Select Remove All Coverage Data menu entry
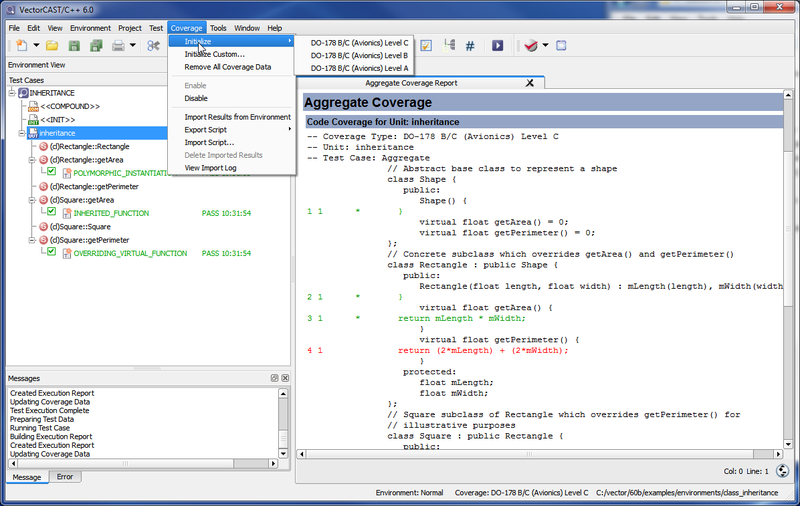 (227, 67)
